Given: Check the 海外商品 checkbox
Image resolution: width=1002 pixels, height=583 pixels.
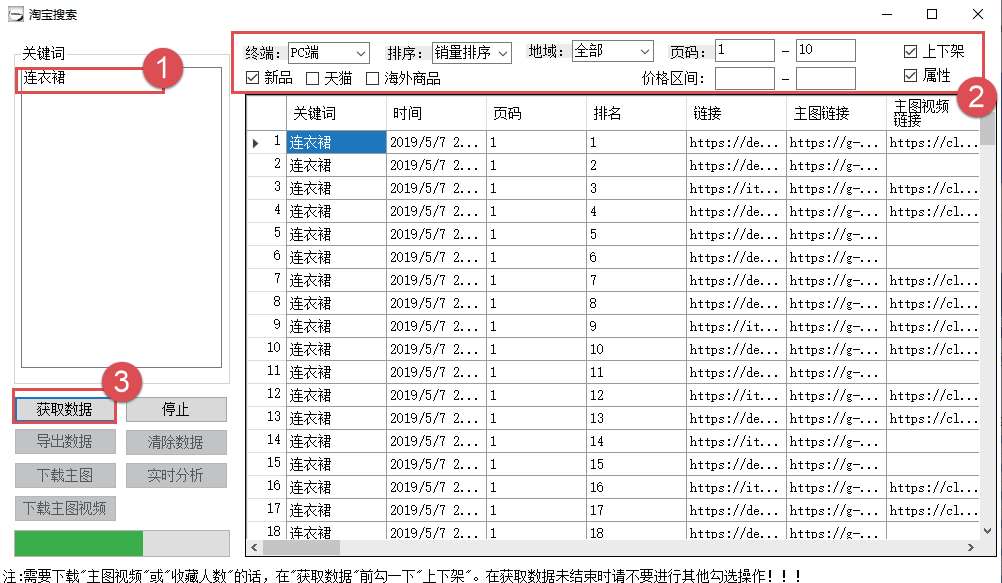Looking at the screenshot, I should (x=373, y=79).
